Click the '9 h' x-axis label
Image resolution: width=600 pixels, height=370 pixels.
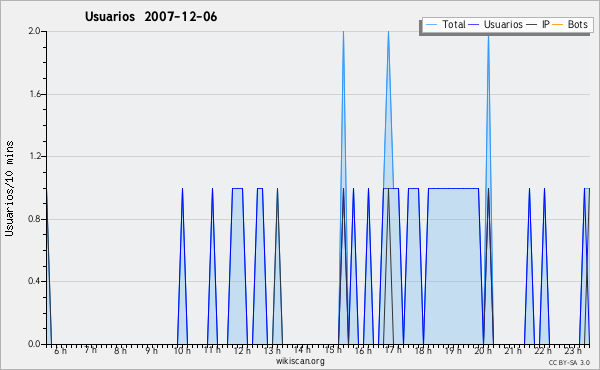pos(151,351)
